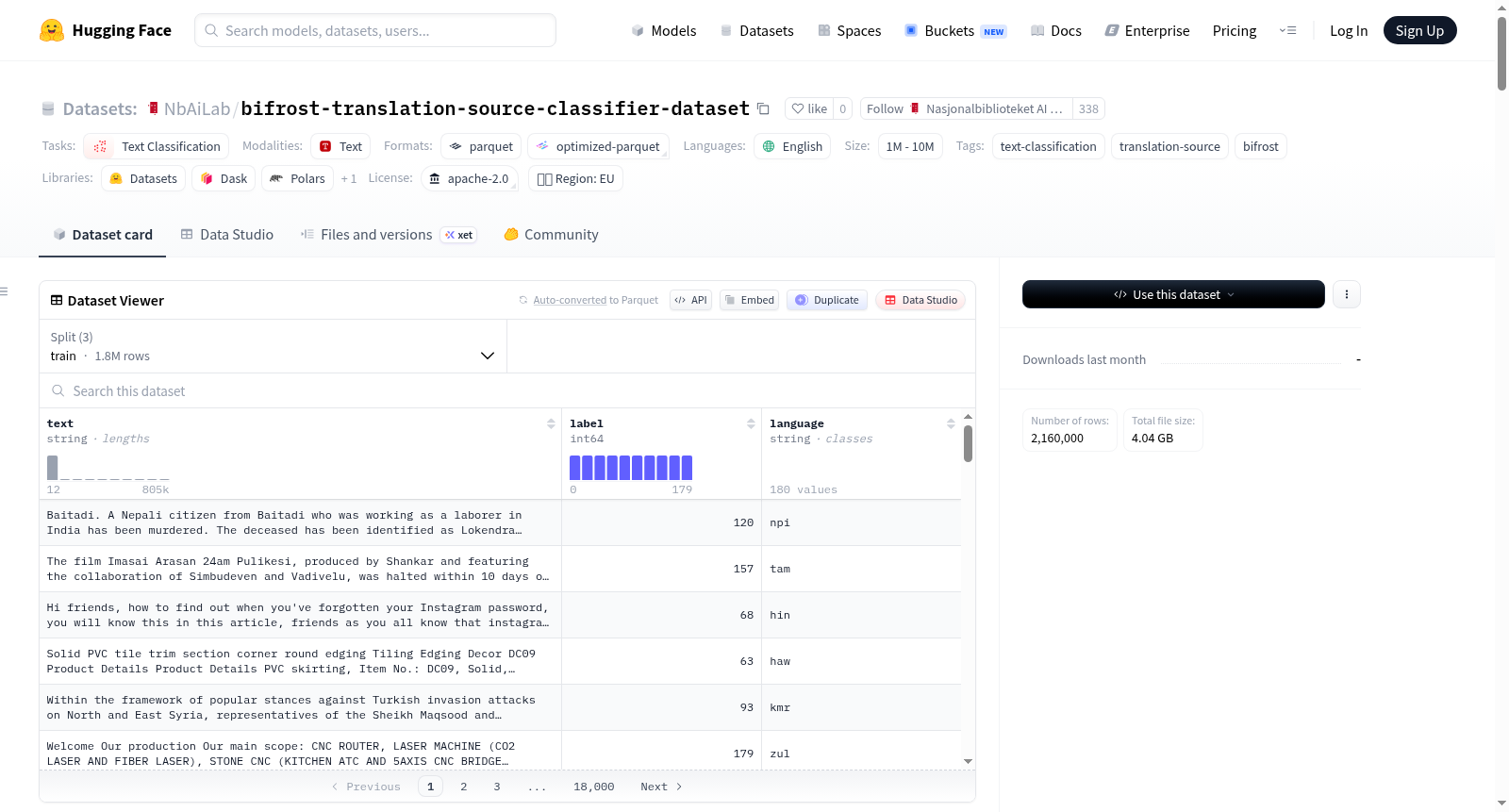Image resolution: width=1509 pixels, height=812 pixels.
Task: Expand the Use this dataset dropdown
Action: (x=1173, y=294)
